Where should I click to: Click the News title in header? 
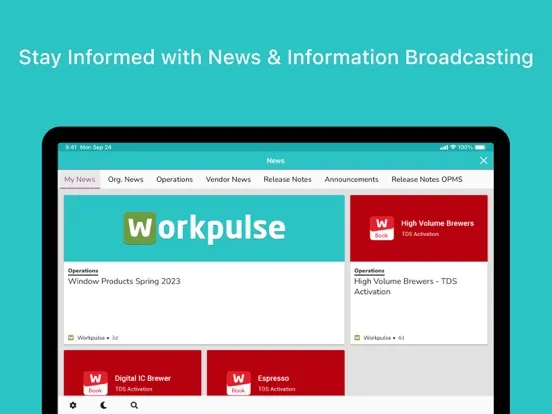click(275, 161)
